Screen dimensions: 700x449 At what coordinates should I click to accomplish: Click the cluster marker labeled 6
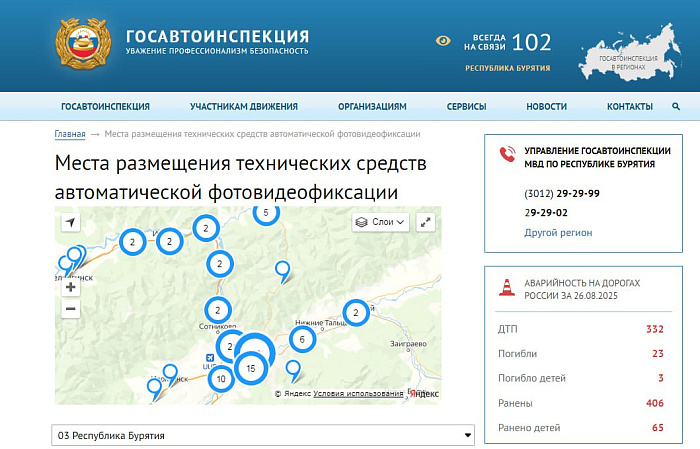(x=302, y=340)
